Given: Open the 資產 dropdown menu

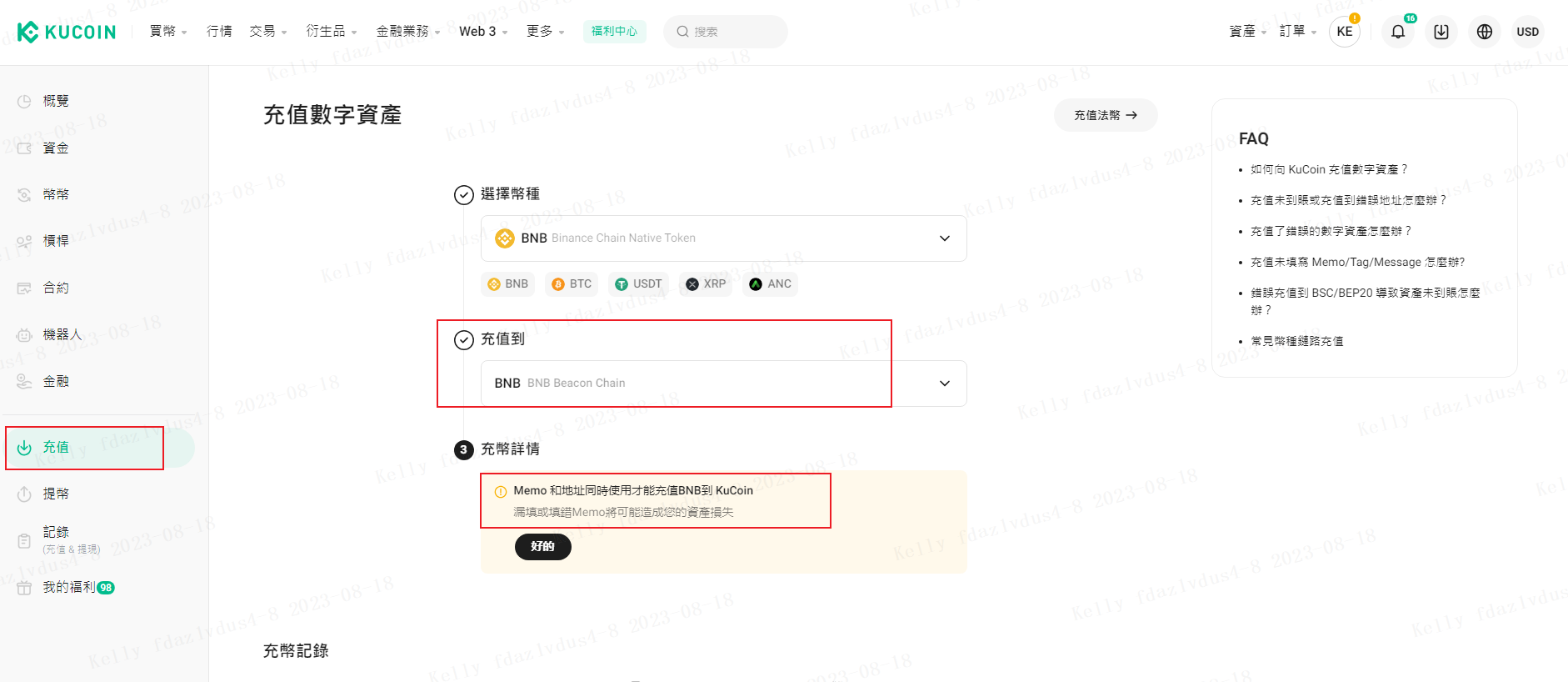Looking at the screenshot, I should (x=1248, y=32).
